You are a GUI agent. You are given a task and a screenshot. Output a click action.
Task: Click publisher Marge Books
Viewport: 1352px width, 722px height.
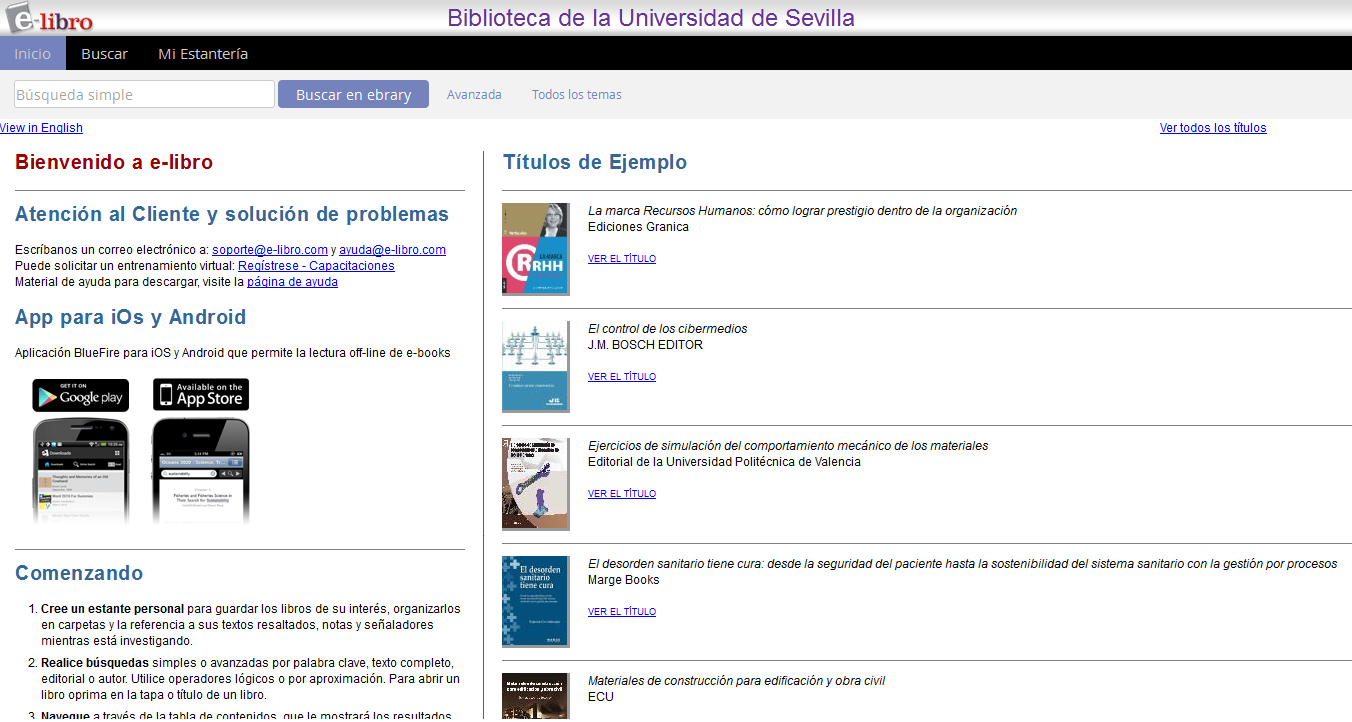click(624, 580)
